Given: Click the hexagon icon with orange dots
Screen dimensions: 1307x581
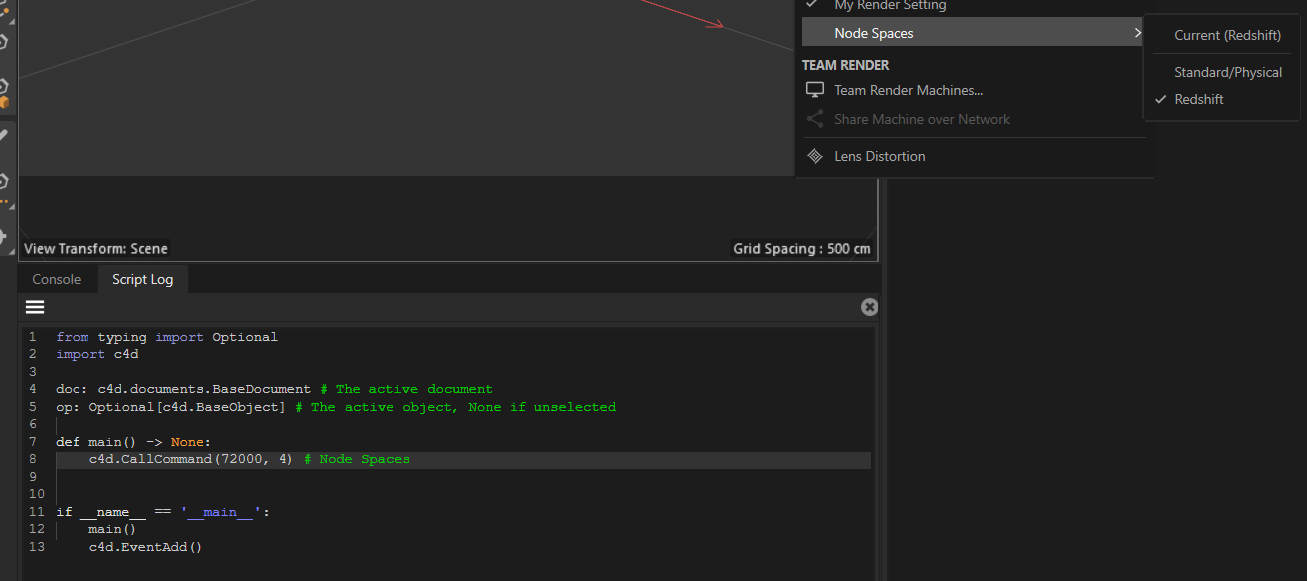Looking at the screenshot, I should pyautogui.click(x=4, y=183).
